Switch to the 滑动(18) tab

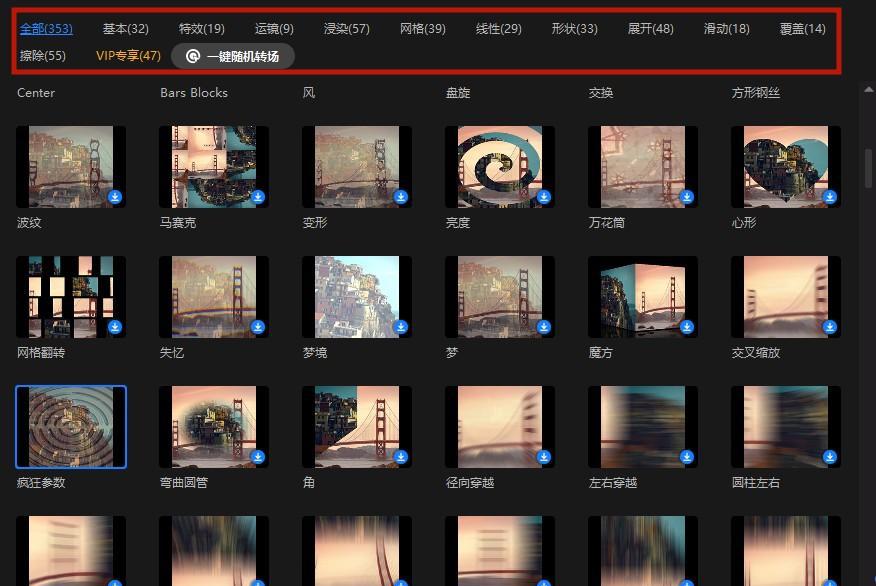[727, 28]
